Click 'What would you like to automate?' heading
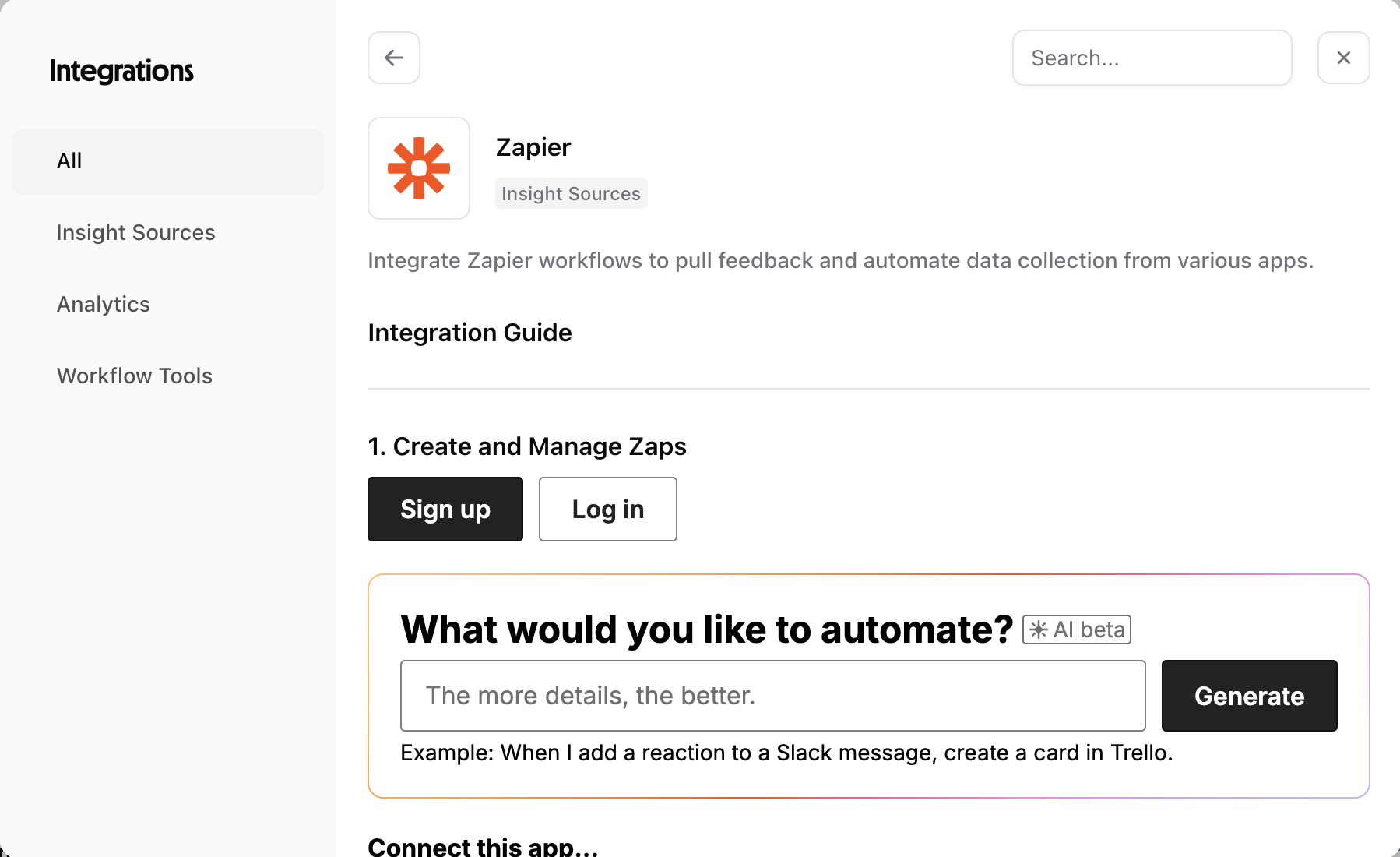 coord(707,630)
